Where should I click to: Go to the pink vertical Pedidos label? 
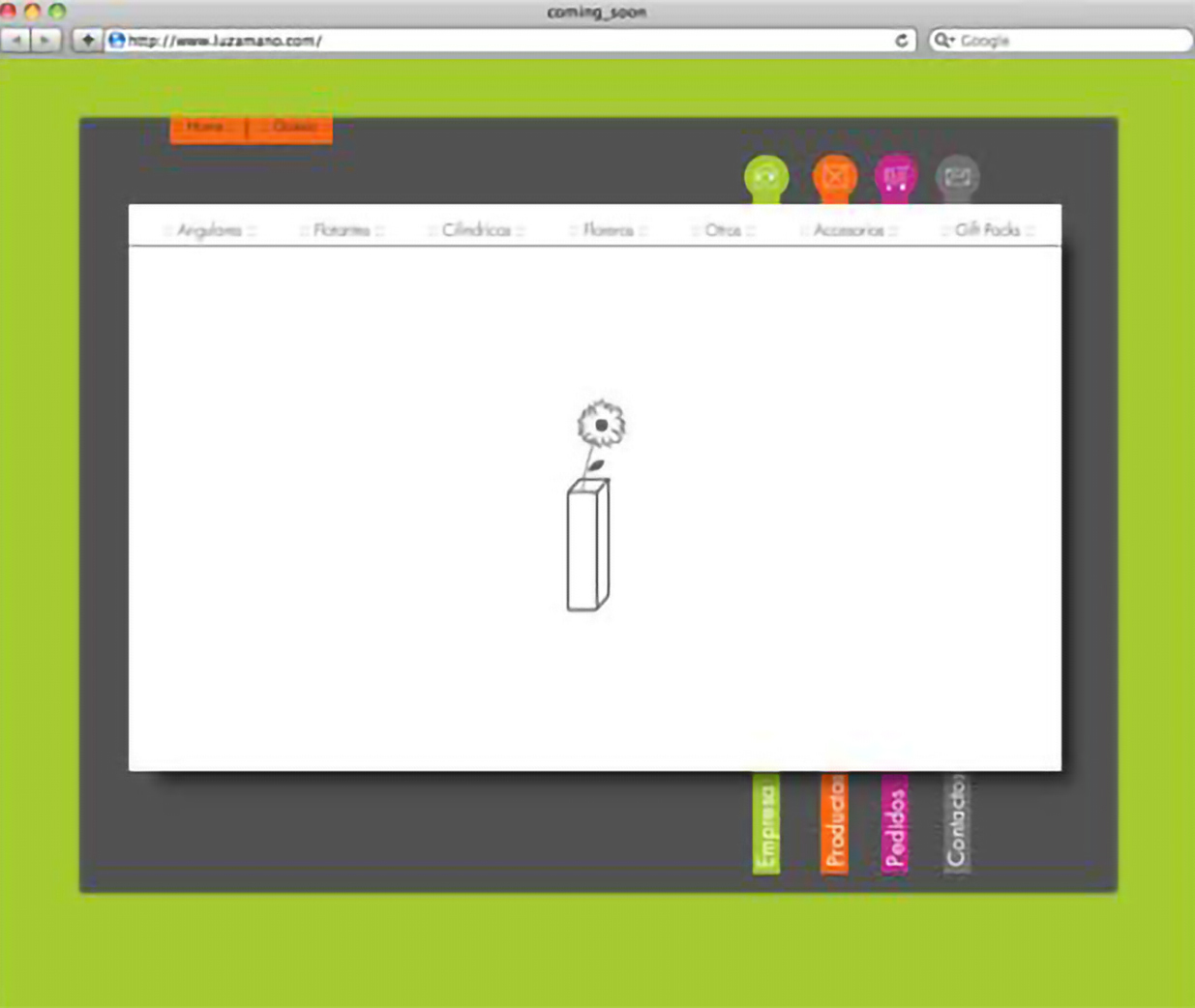[x=895, y=824]
